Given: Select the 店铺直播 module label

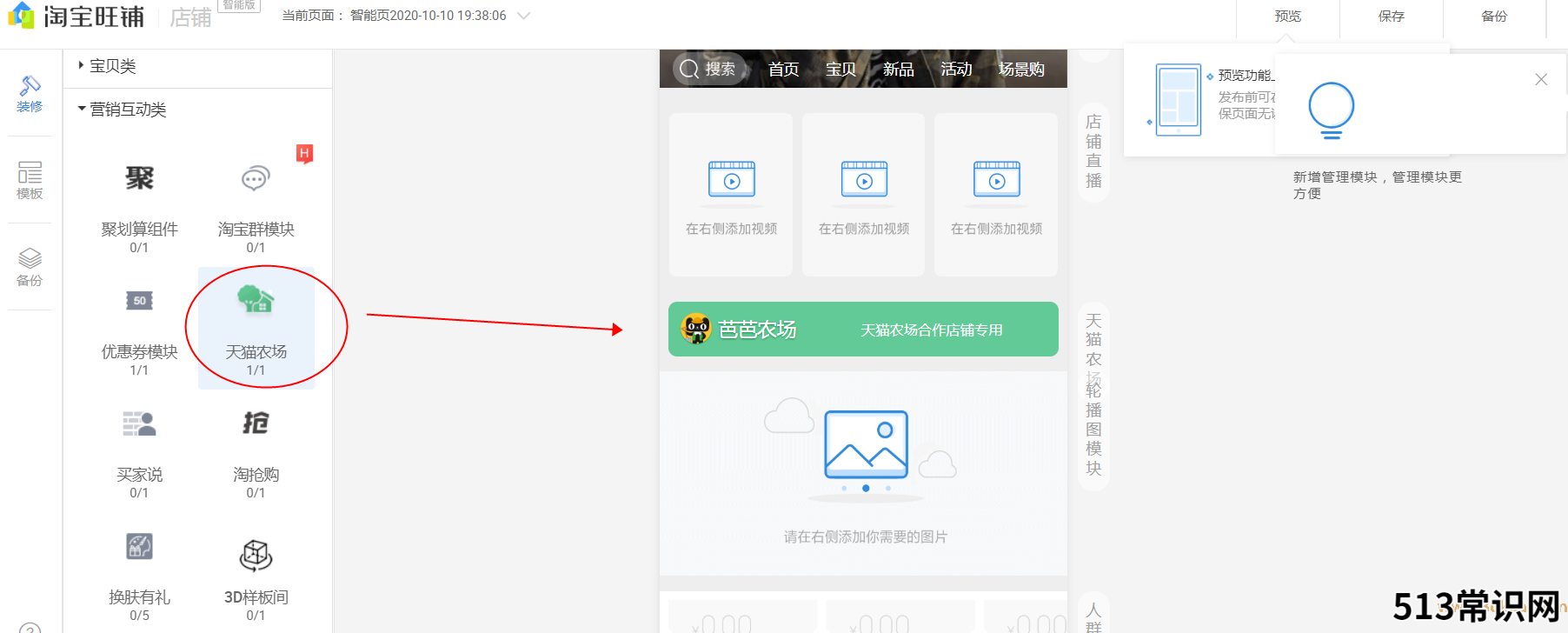Looking at the screenshot, I should pos(1093,151).
